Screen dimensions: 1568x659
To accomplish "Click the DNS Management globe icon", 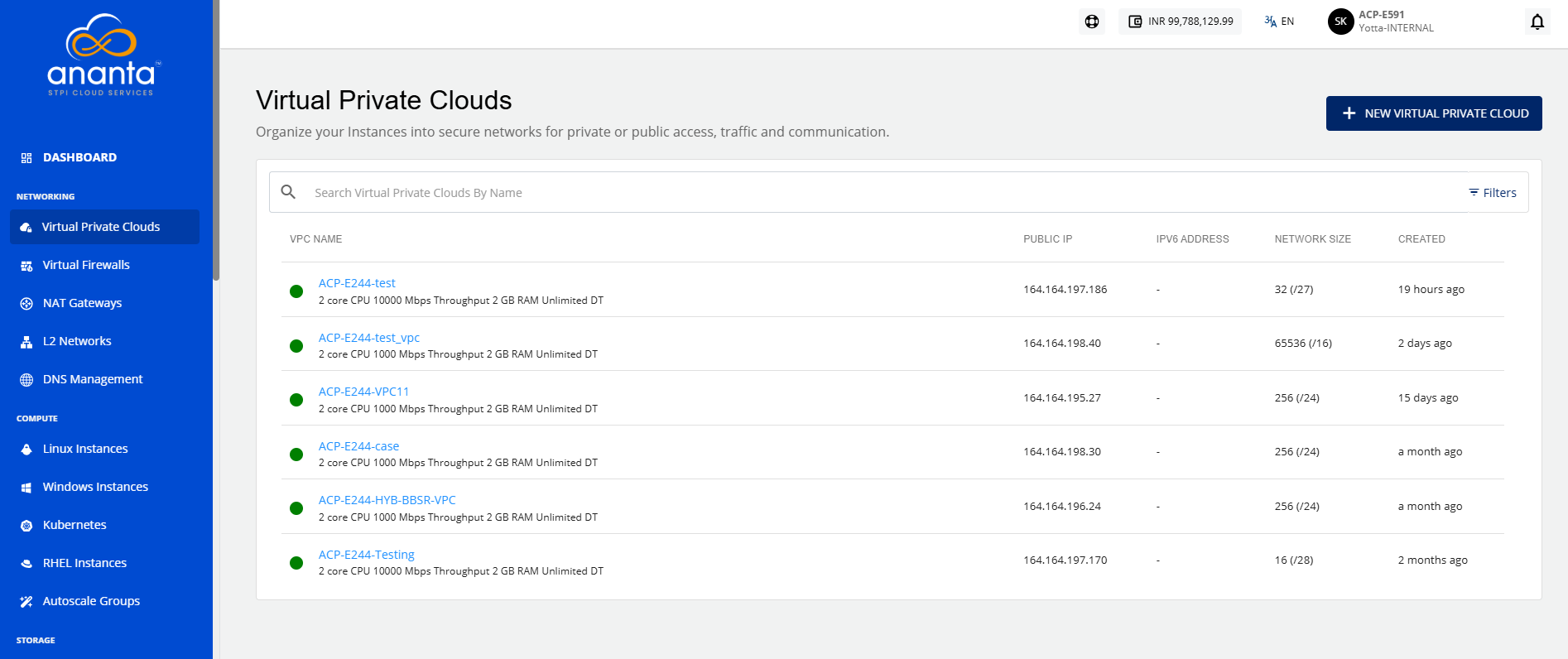I will coord(26,380).
